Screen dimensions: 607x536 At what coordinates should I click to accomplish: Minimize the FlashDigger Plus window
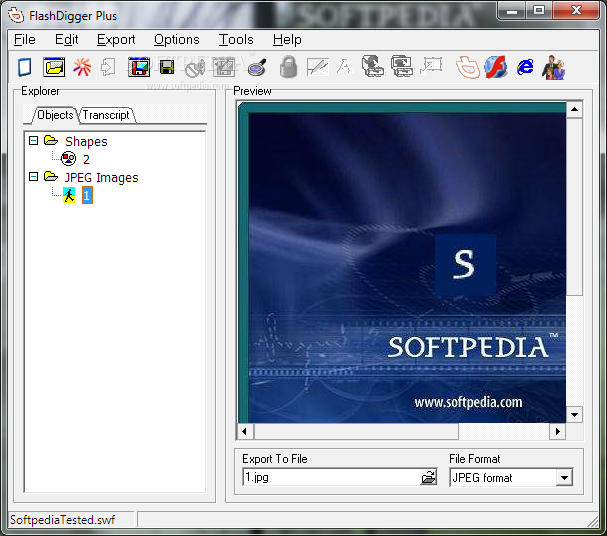512,11
